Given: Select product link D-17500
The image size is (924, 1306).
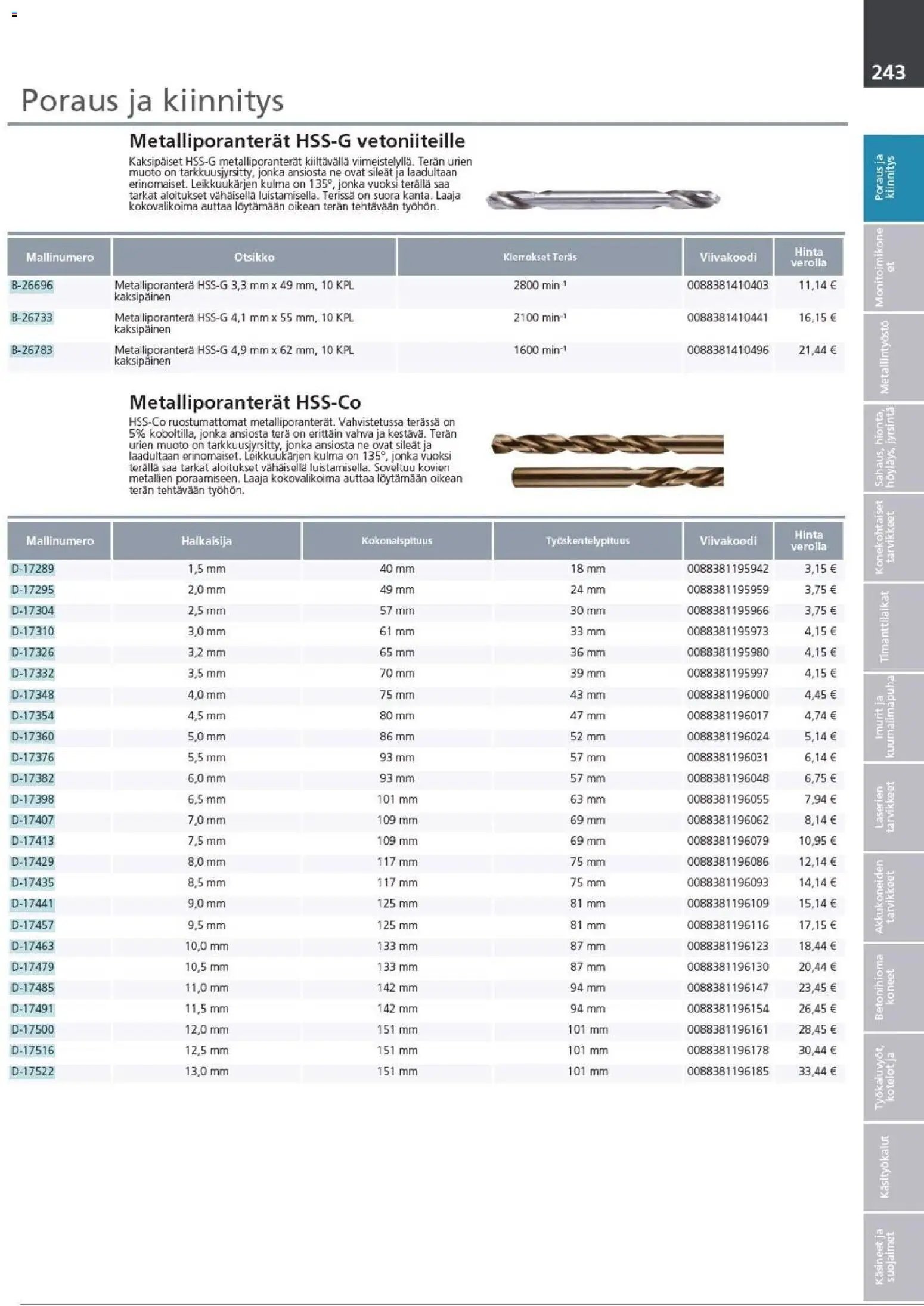Looking at the screenshot, I should [32, 1029].
